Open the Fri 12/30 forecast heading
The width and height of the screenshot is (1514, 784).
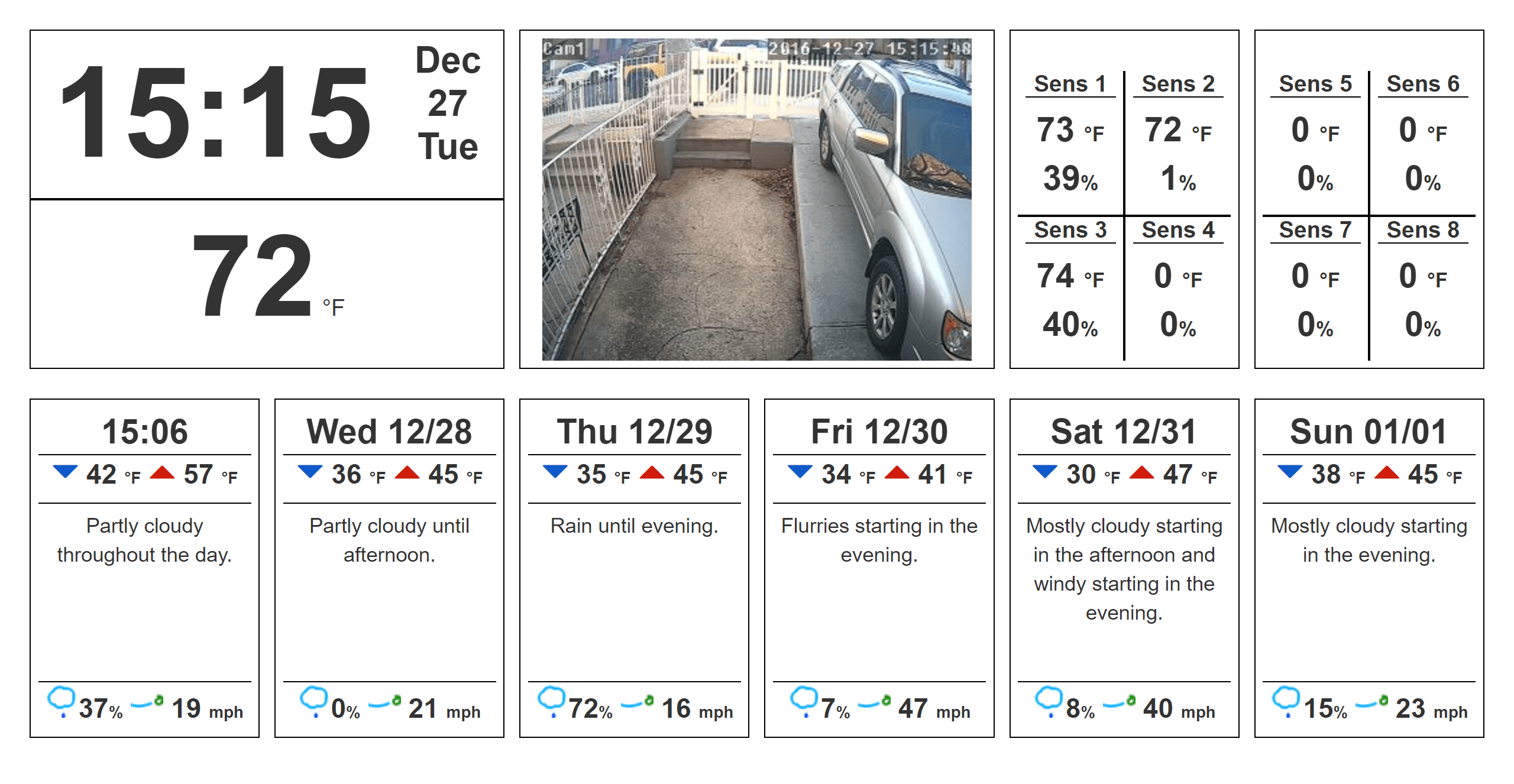tap(879, 431)
